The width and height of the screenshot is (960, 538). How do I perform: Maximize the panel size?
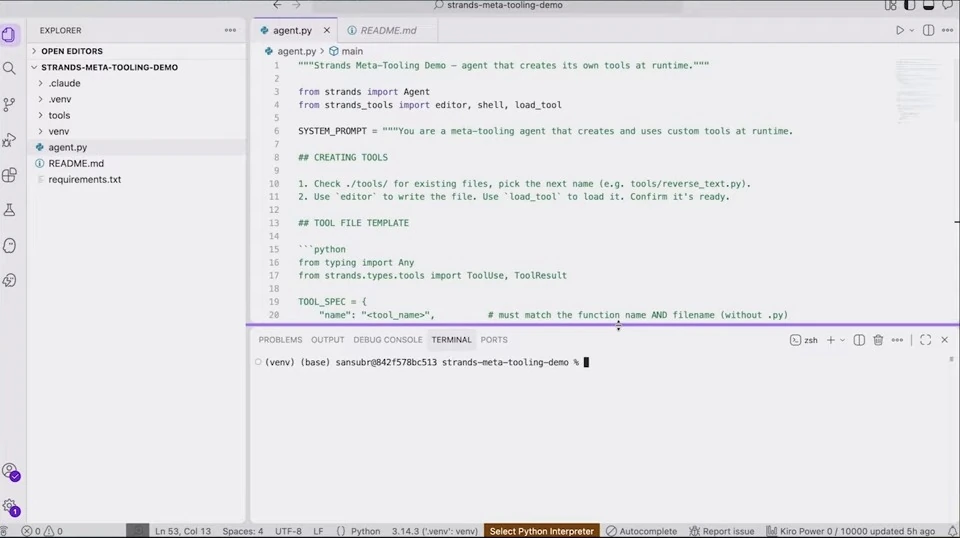click(925, 340)
